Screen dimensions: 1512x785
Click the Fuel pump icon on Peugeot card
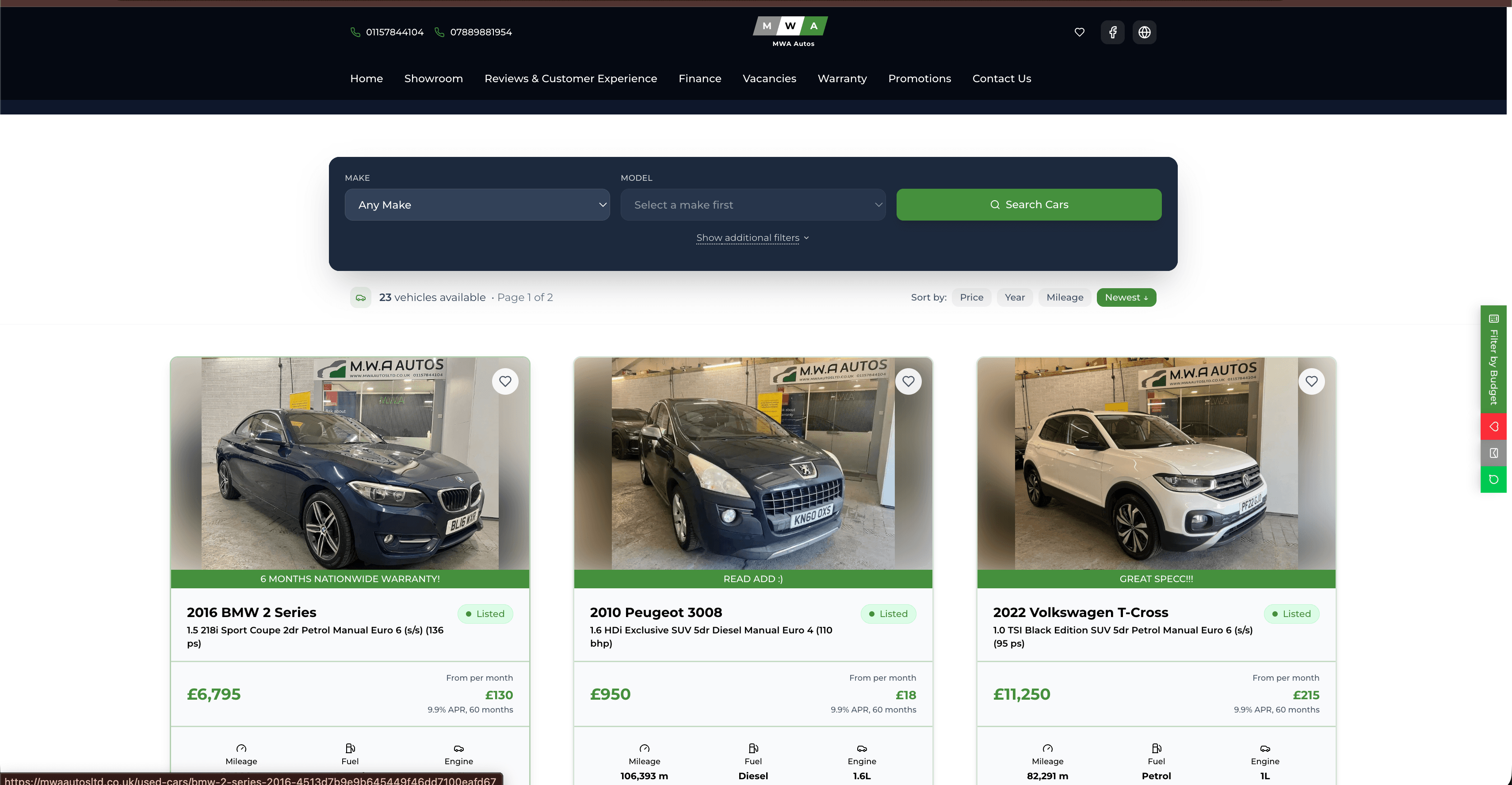[753, 748]
